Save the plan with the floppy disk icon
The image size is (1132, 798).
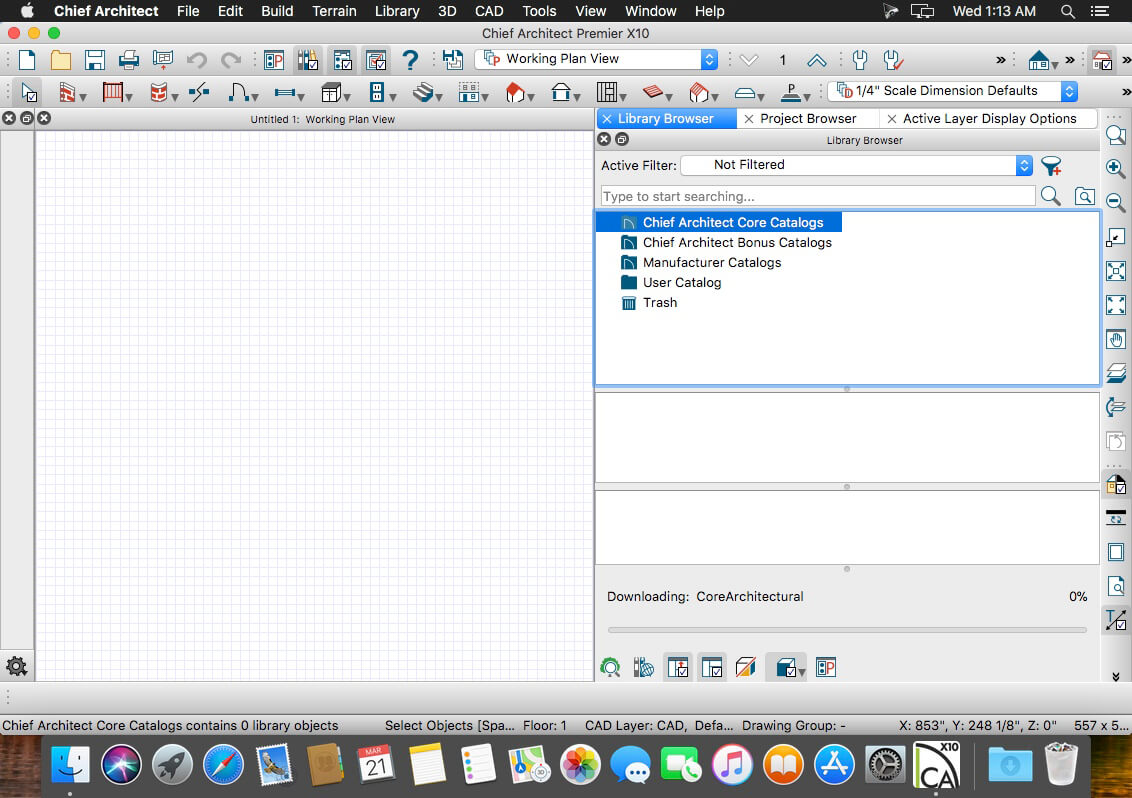click(95, 60)
